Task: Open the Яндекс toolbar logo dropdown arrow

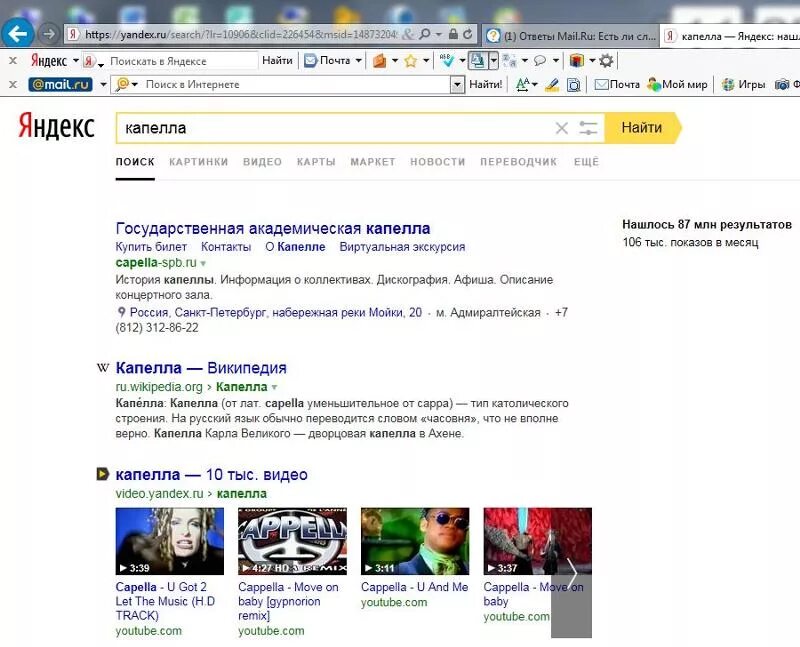Action: click(x=76, y=61)
